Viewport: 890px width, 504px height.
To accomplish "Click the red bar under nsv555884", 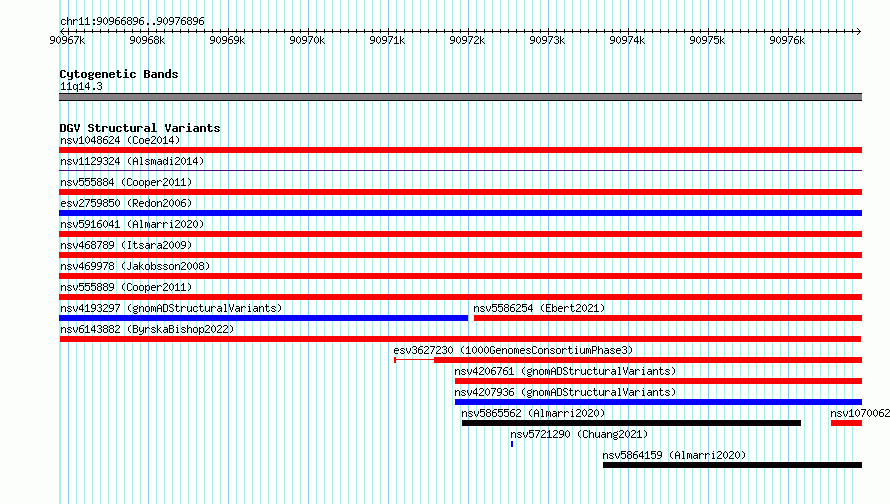I will click(460, 192).
